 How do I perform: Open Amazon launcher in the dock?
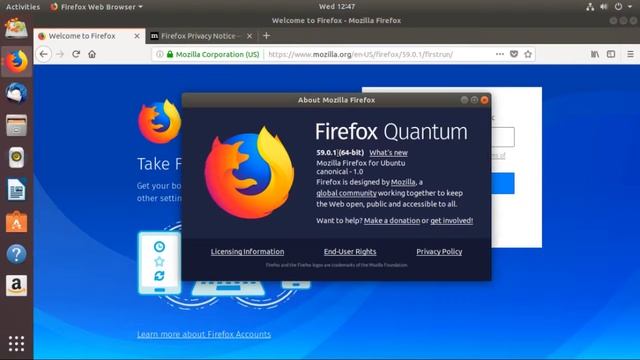[x=16, y=285]
